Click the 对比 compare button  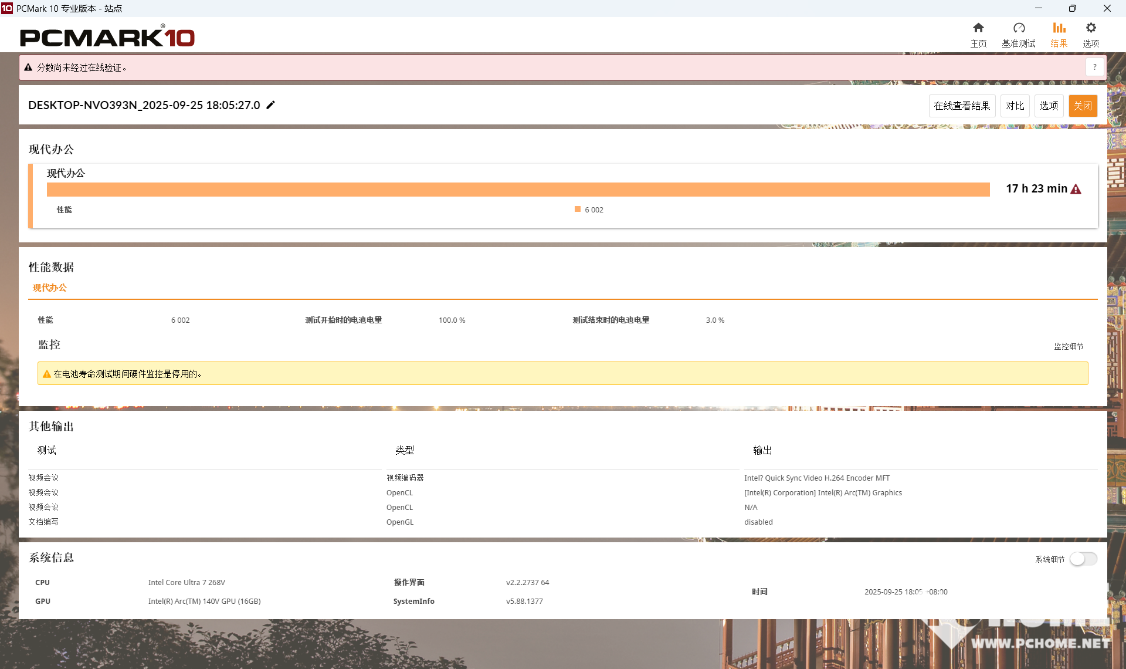pos(1015,106)
